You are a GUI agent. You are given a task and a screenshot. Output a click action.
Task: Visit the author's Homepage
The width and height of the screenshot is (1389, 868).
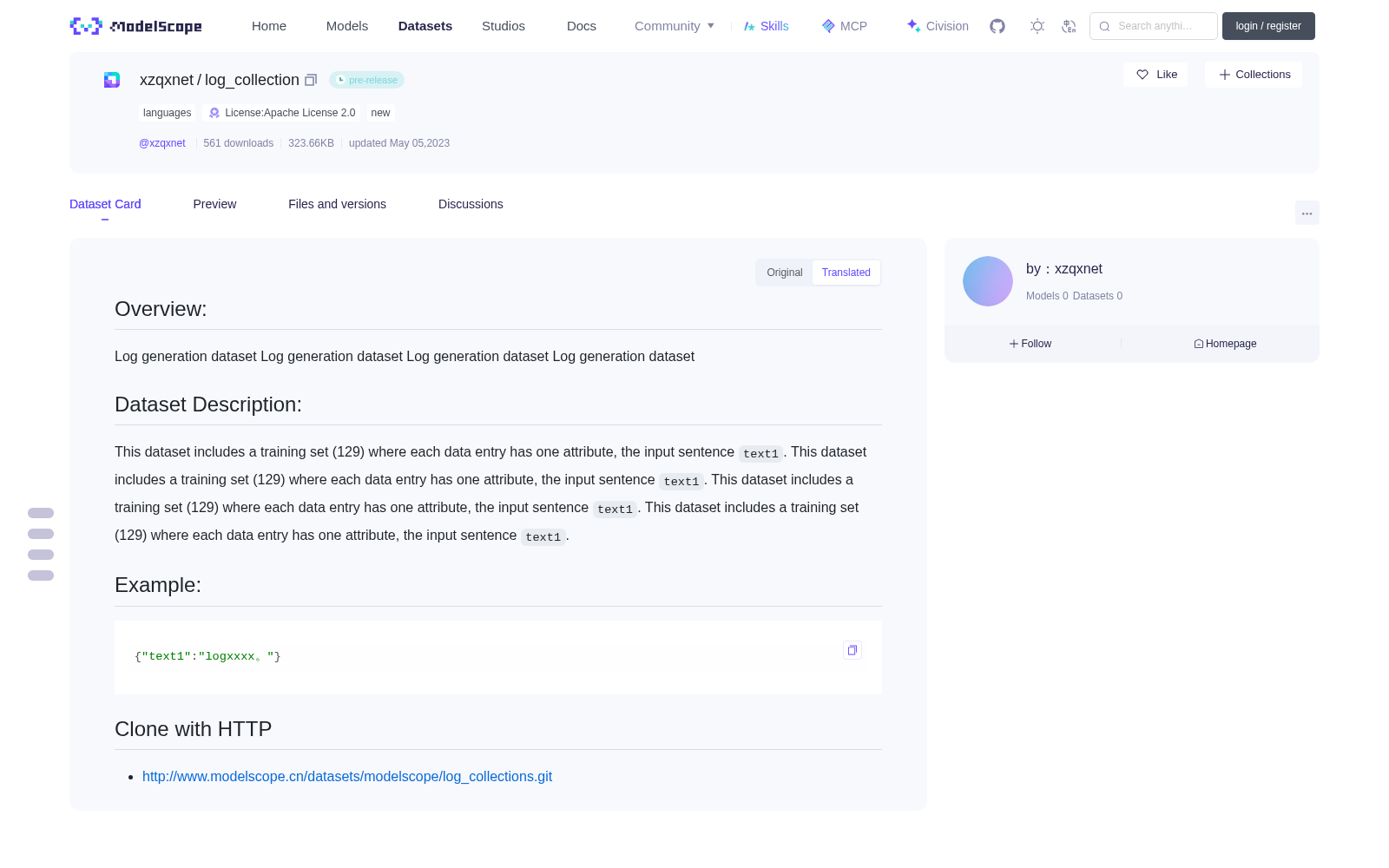(x=1225, y=344)
